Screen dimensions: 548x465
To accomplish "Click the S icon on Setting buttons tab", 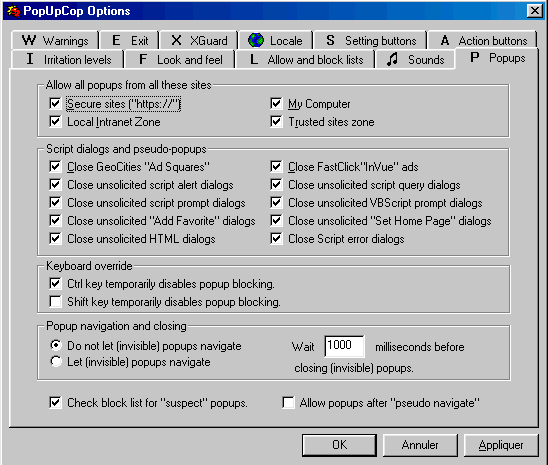I will pos(330,40).
